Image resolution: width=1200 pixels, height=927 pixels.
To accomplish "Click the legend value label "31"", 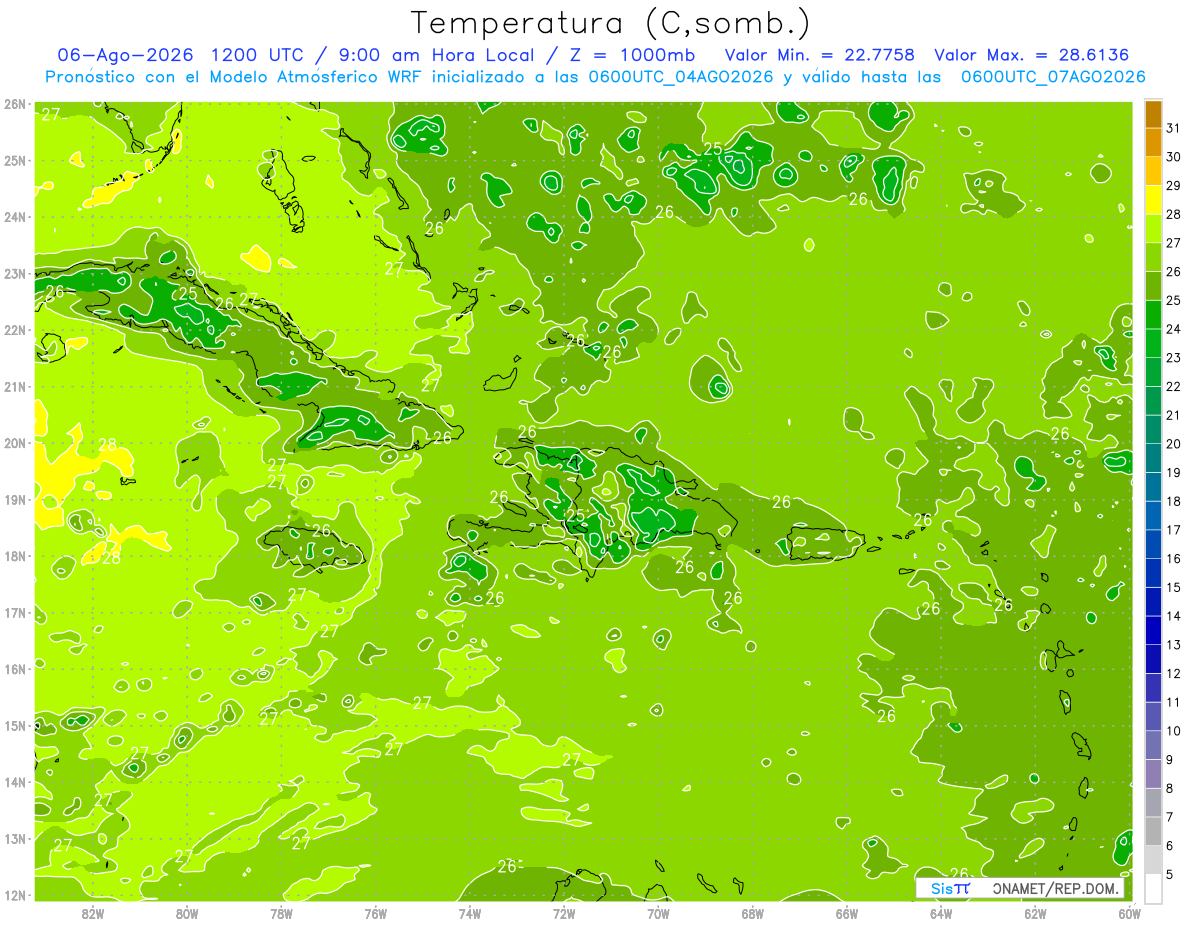I will (1173, 128).
